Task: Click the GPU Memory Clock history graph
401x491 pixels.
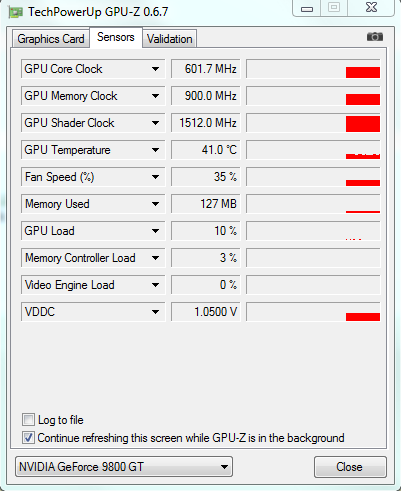Action: click(x=313, y=96)
